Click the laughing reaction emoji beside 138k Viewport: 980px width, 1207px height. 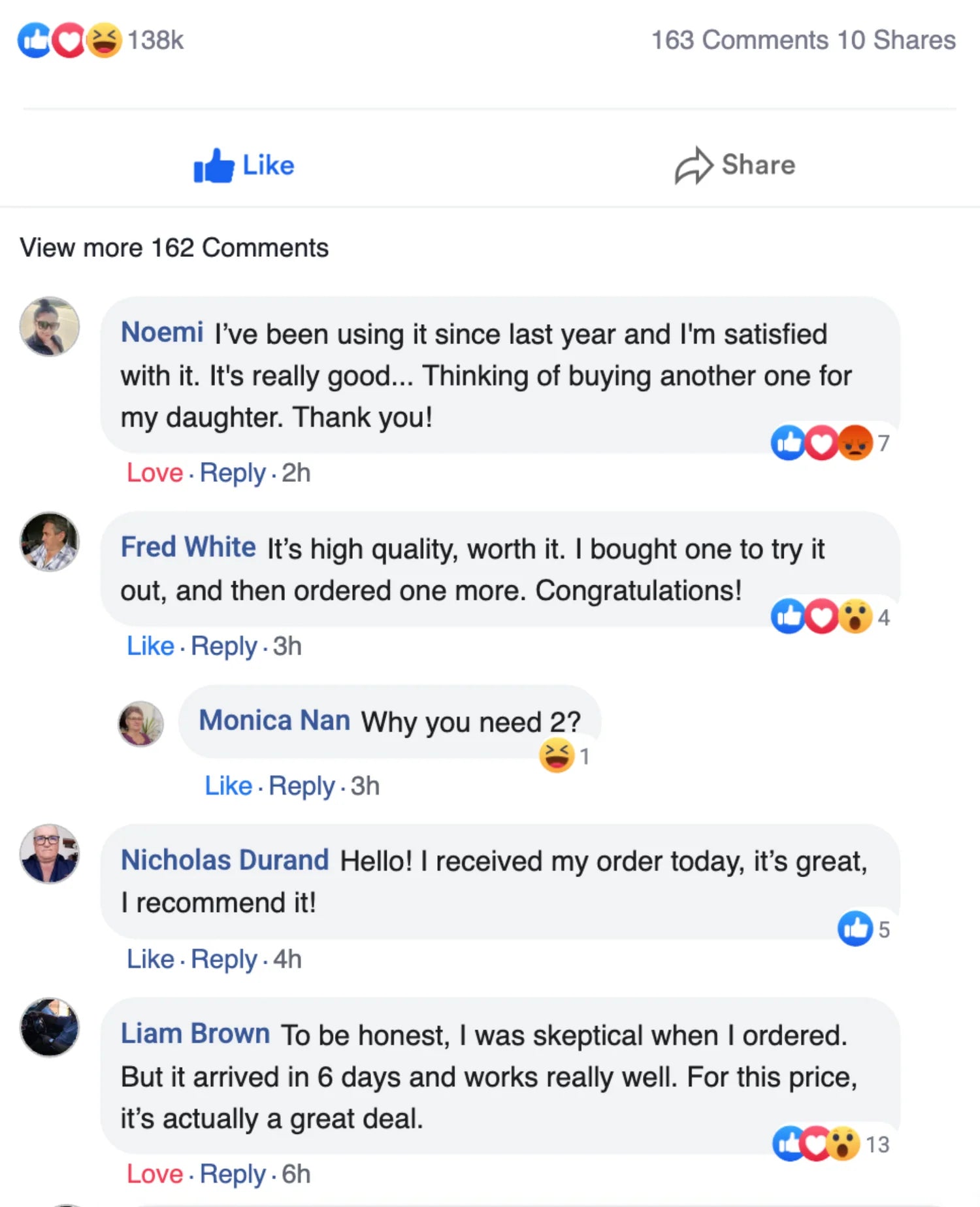point(105,41)
